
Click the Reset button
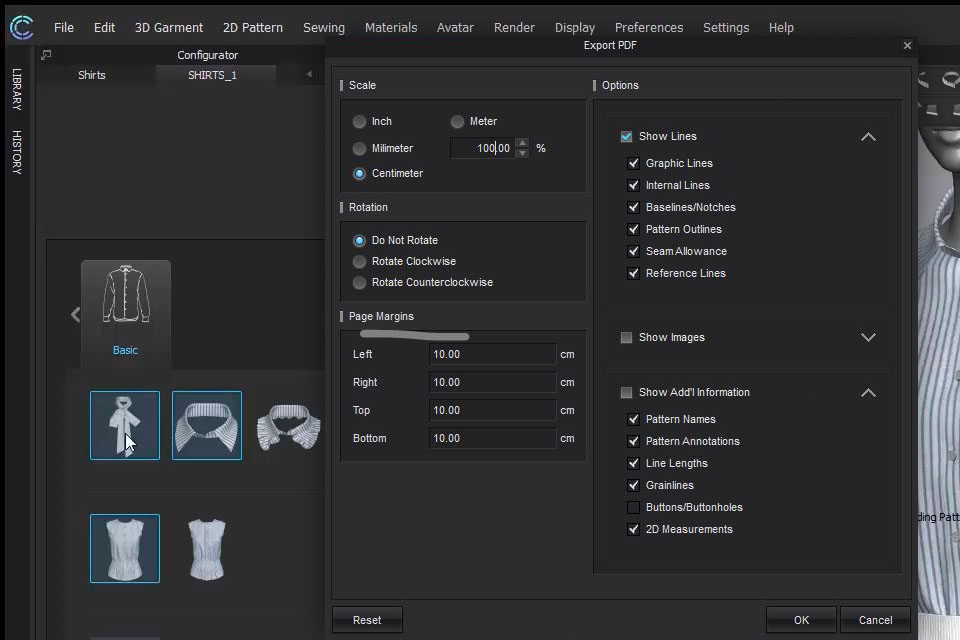coord(367,620)
